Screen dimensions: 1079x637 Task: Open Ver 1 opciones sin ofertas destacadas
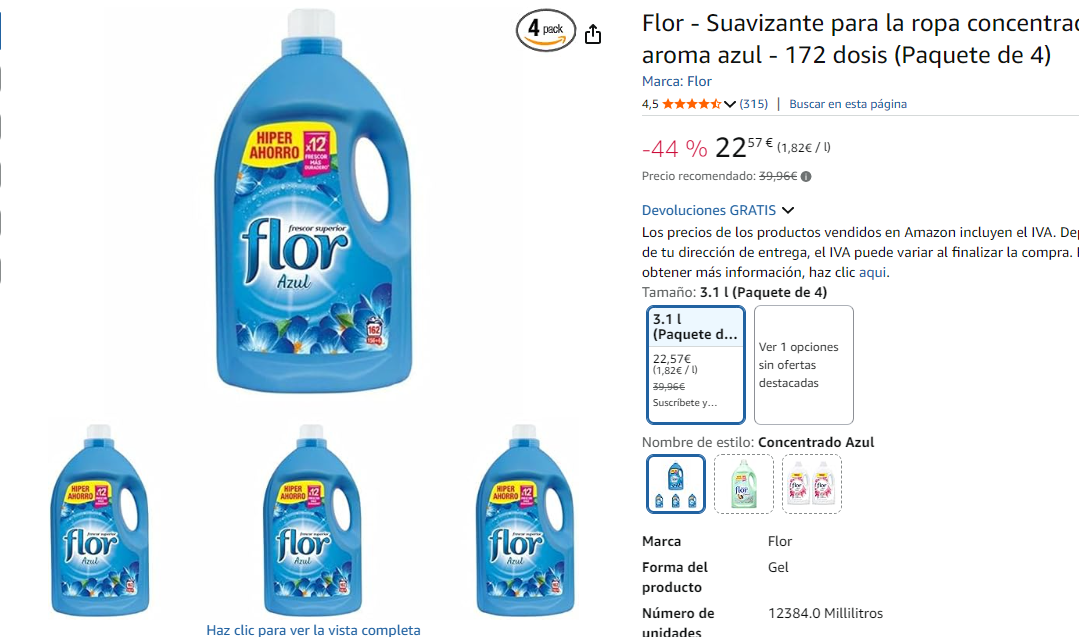pyautogui.click(x=804, y=365)
